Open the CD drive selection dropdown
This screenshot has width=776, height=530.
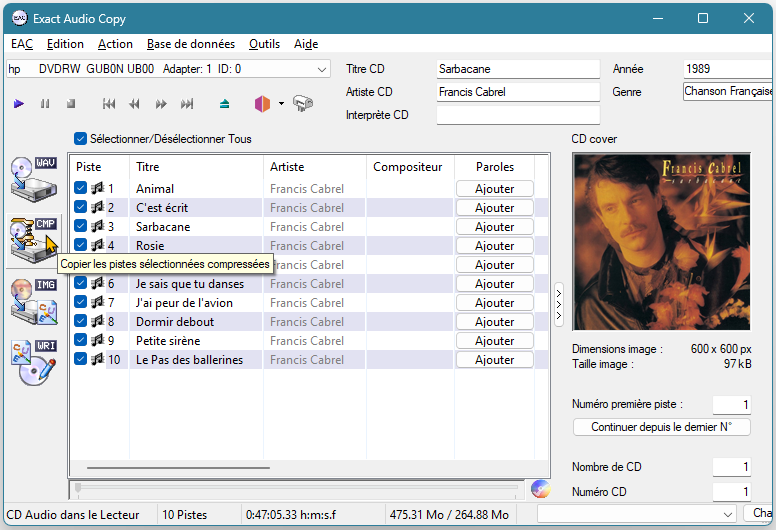(321, 69)
